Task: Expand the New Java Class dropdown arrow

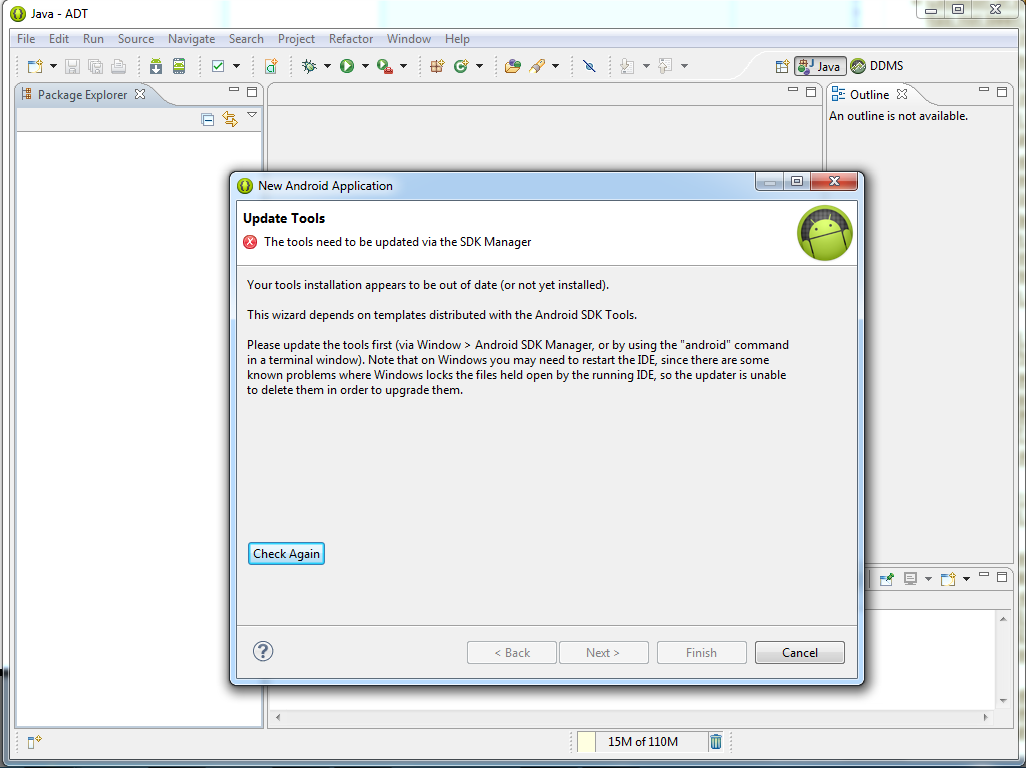Action: pos(480,66)
